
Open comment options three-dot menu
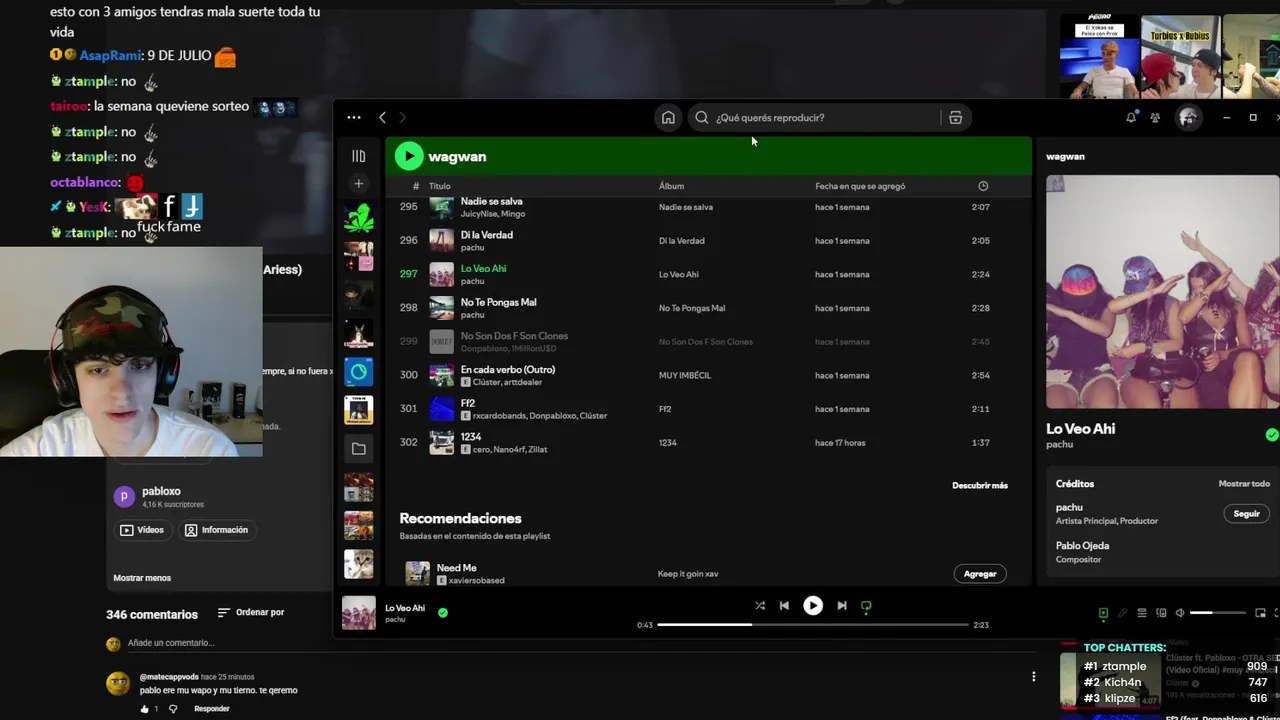click(1033, 677)
